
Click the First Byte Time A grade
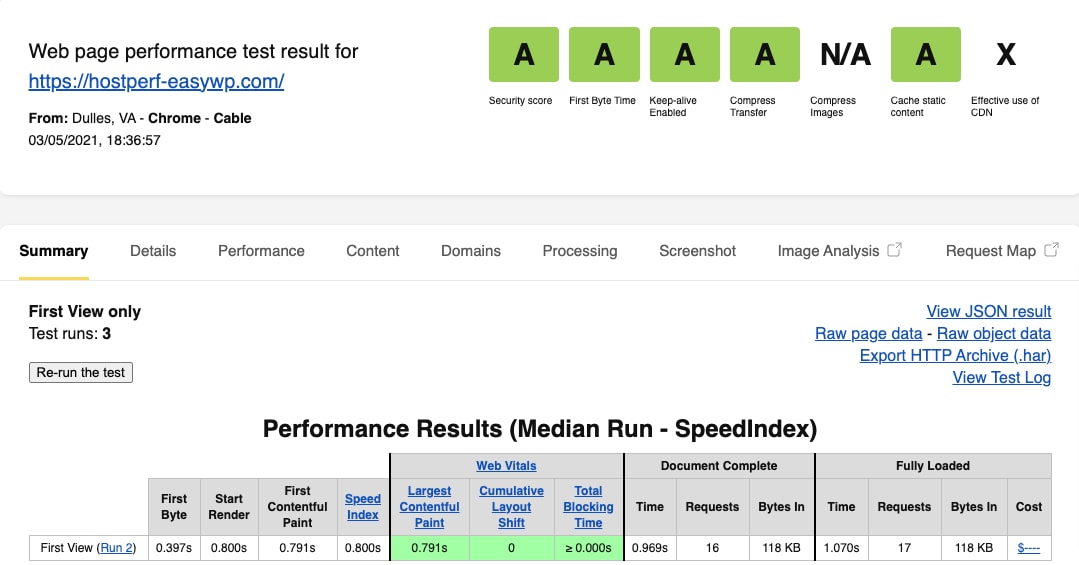604,54
